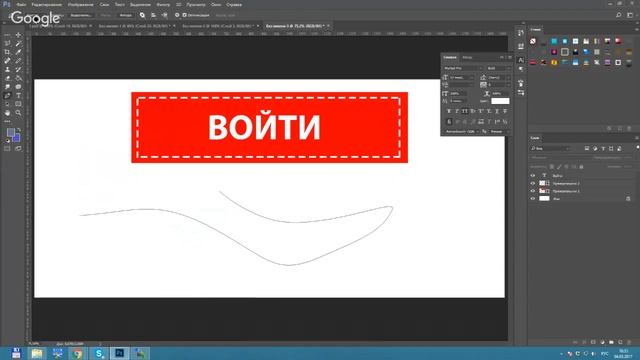Select the Прямоугольник 1 layer thumbnail

[x=542, y=191]
